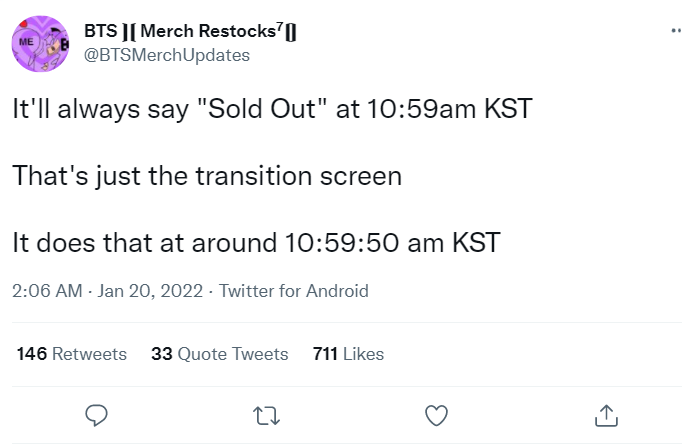Click the 10:59:50 am KST text
The image size is (682, 448).
393,242
